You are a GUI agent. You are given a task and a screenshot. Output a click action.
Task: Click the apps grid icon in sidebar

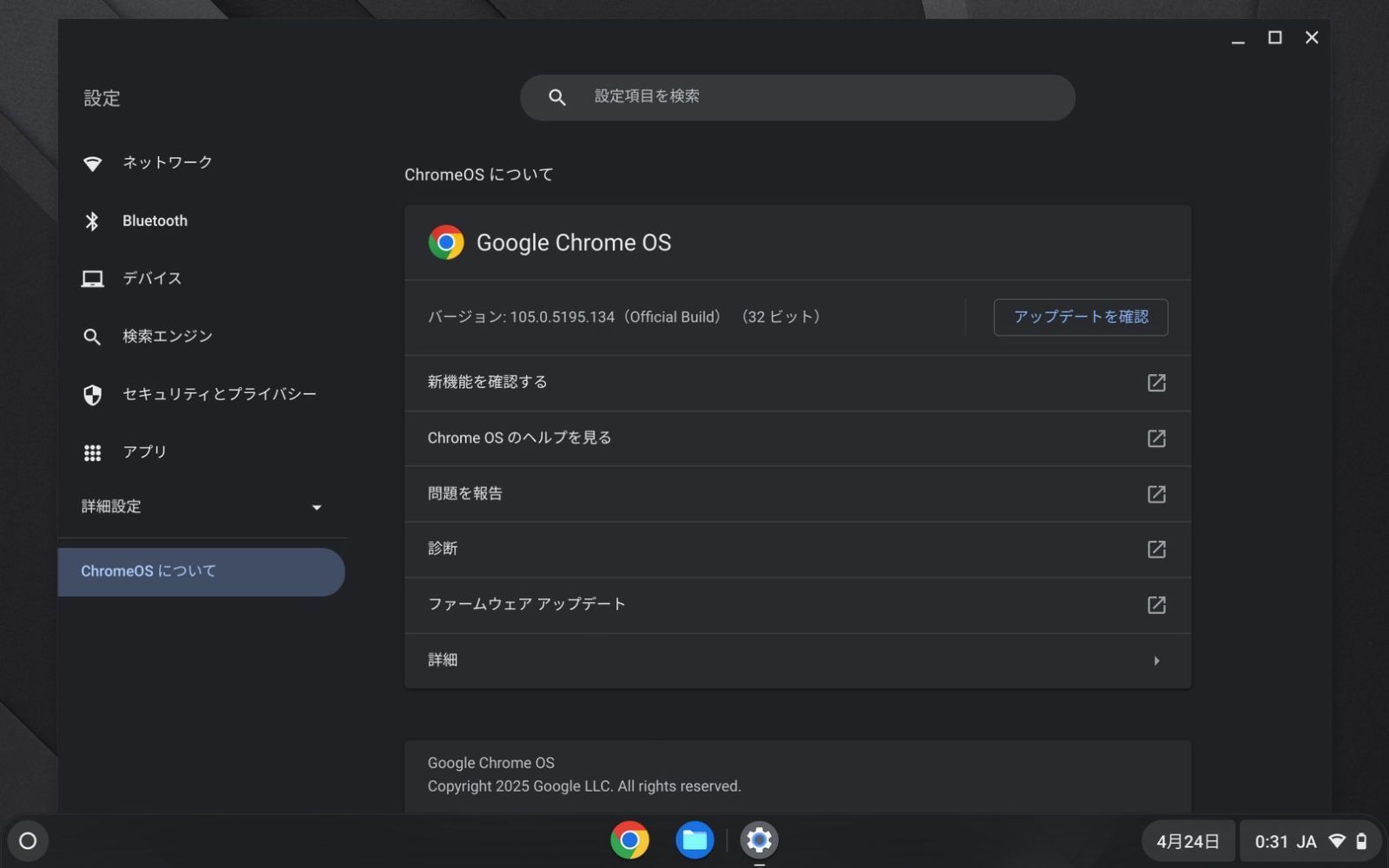[x=92, y=452]
